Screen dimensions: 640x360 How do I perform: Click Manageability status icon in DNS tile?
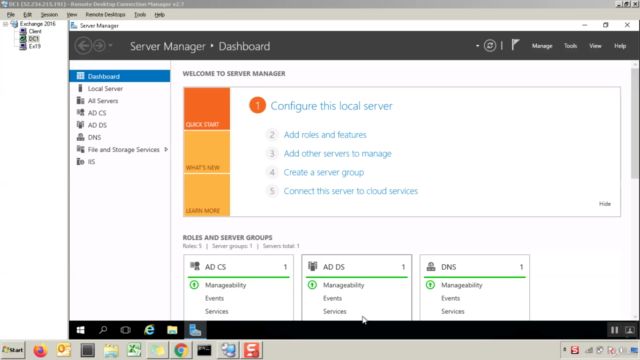[x=430, y=285]
